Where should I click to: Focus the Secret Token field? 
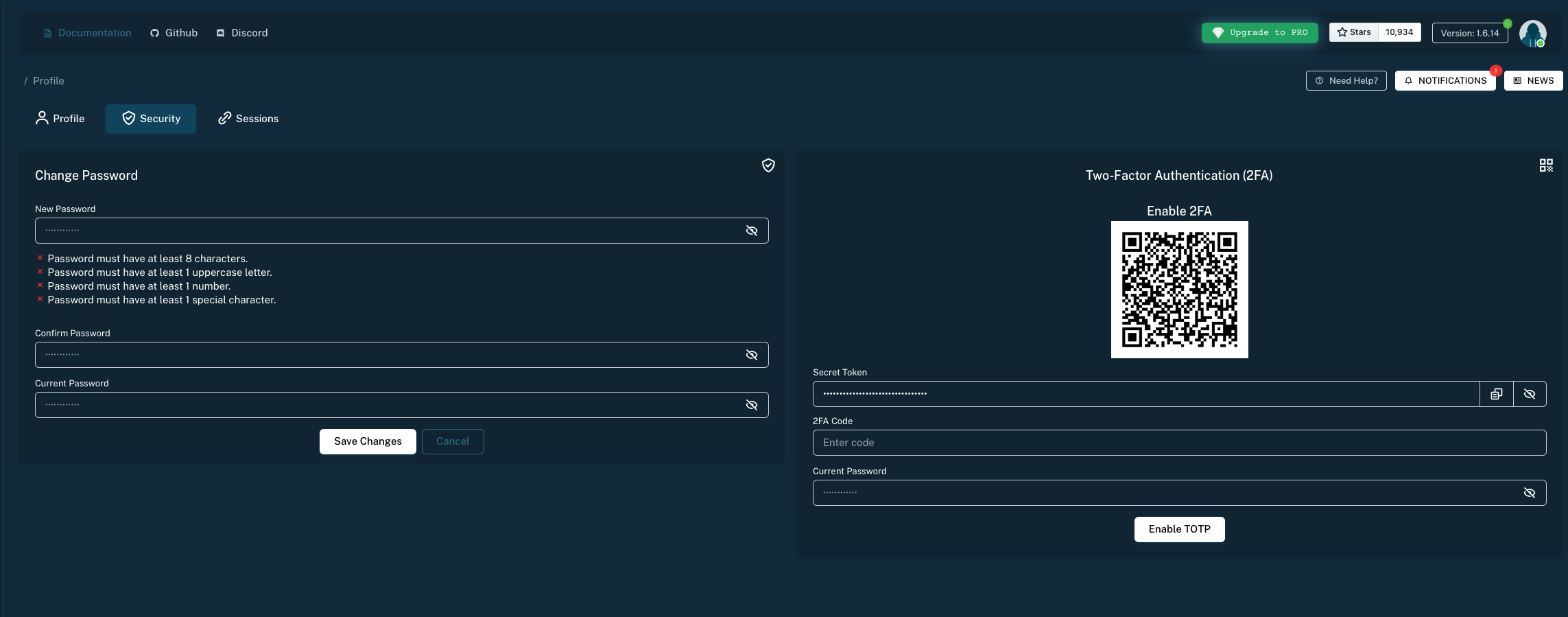click(x=1146, y=394)
